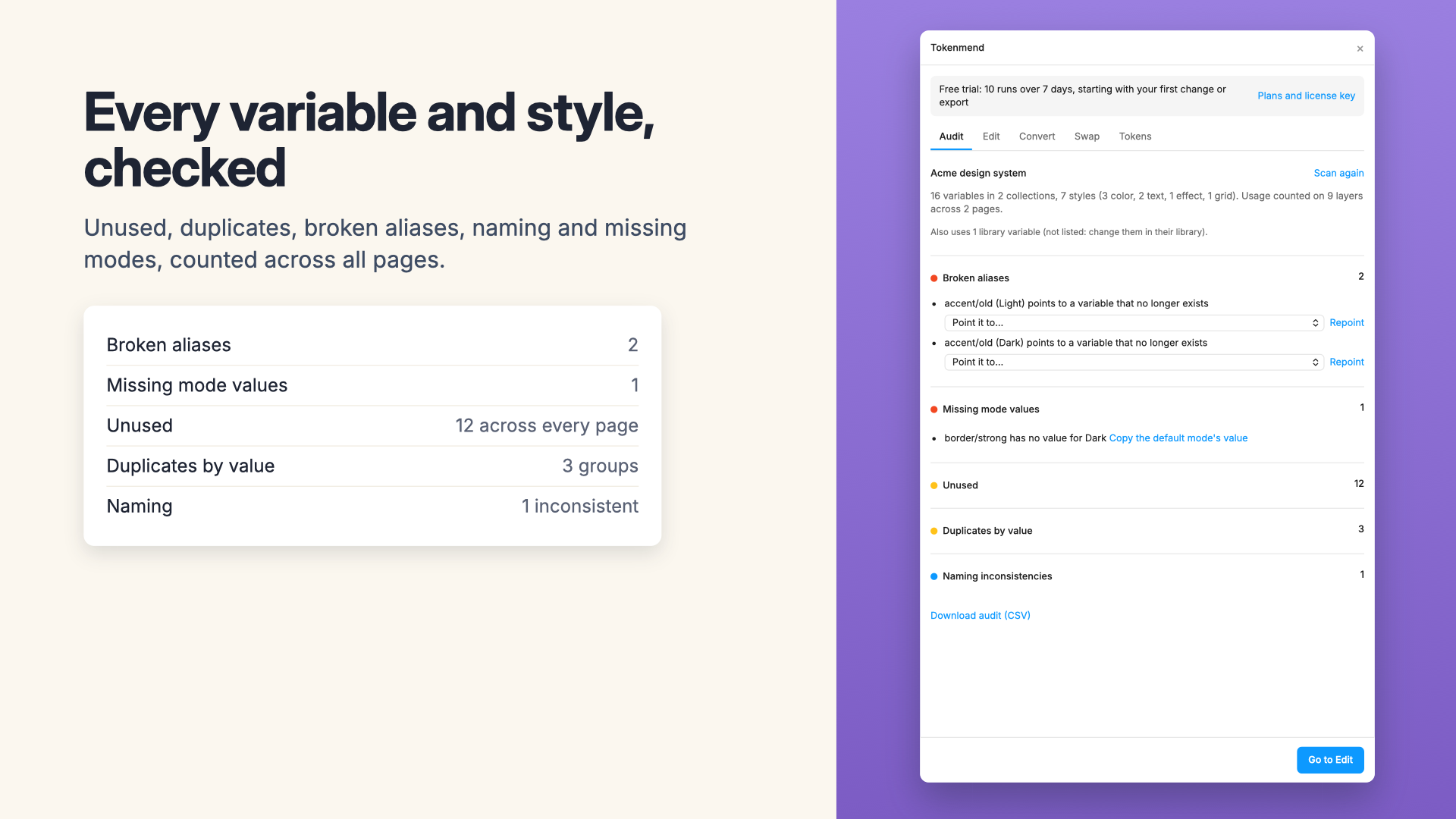1456x819 pixels.
Task: Click the 'Every variable and style, checked' heading
Action: click(x=369, y=140)
